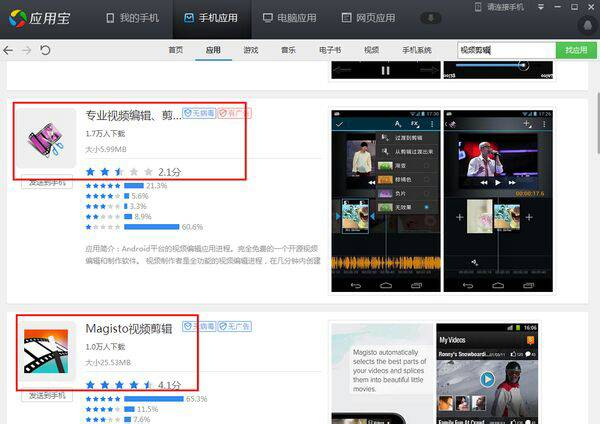Click 无病毒 badge of 专业视频编辑 app
The width and height of the screenshot is (600, 424).
[x=199, y=113]
